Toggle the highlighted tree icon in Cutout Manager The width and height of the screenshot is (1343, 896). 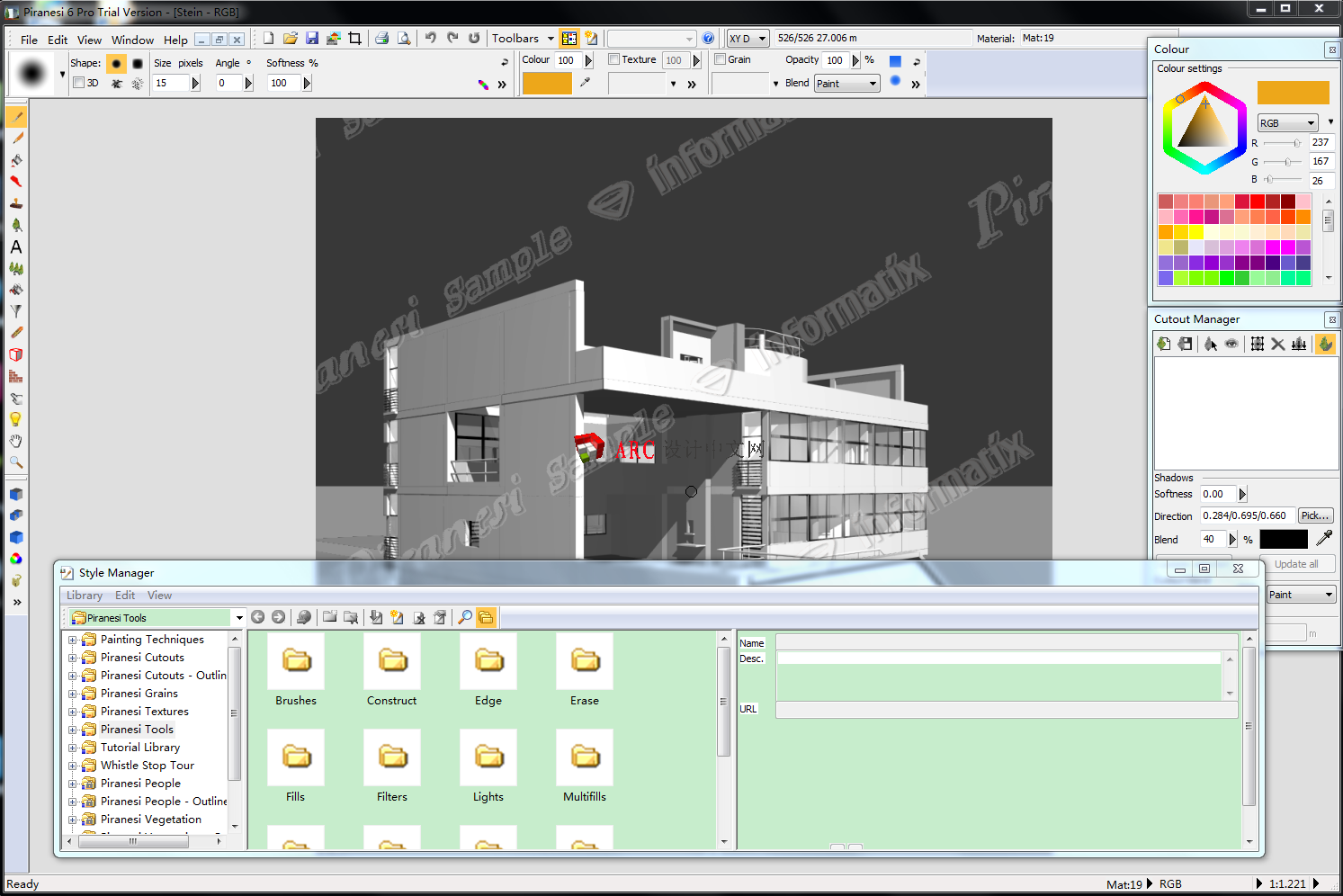pyautogui.click(x=1325, y=344)
